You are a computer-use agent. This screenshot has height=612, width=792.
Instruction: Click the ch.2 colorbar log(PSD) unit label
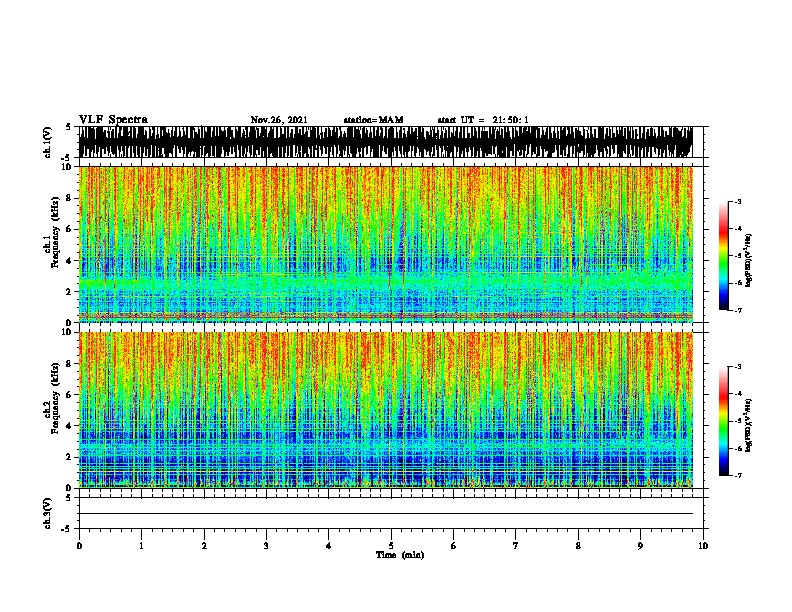tap(748, 425)
